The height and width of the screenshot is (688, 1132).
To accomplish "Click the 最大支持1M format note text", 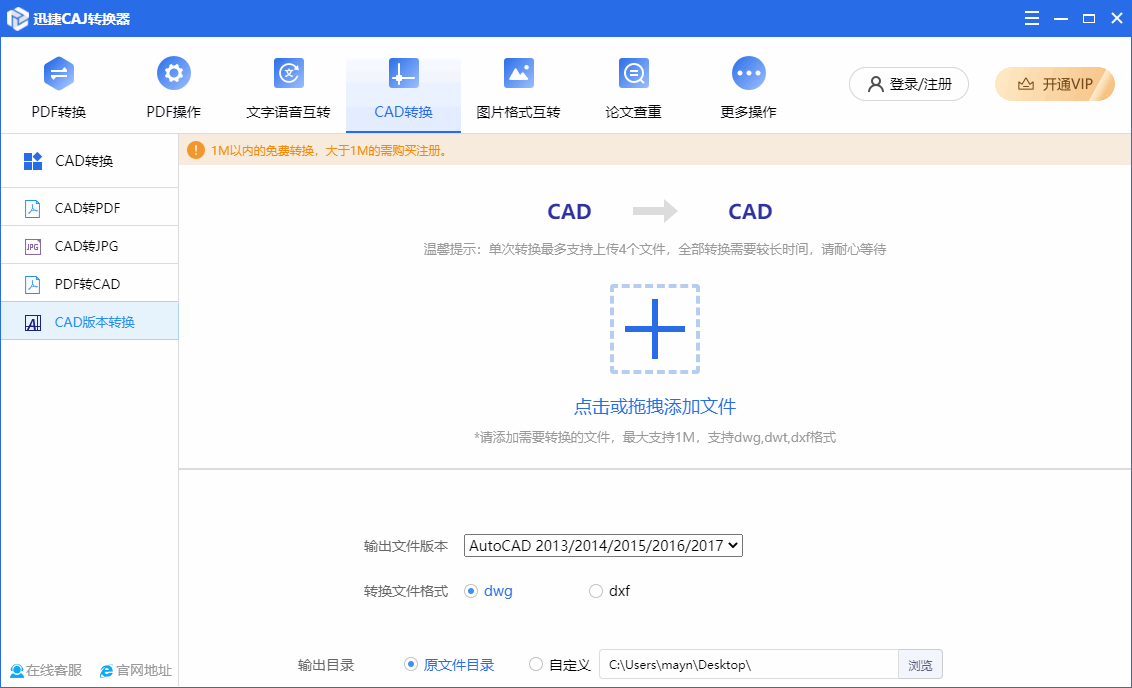I will (x=655, y=437).
